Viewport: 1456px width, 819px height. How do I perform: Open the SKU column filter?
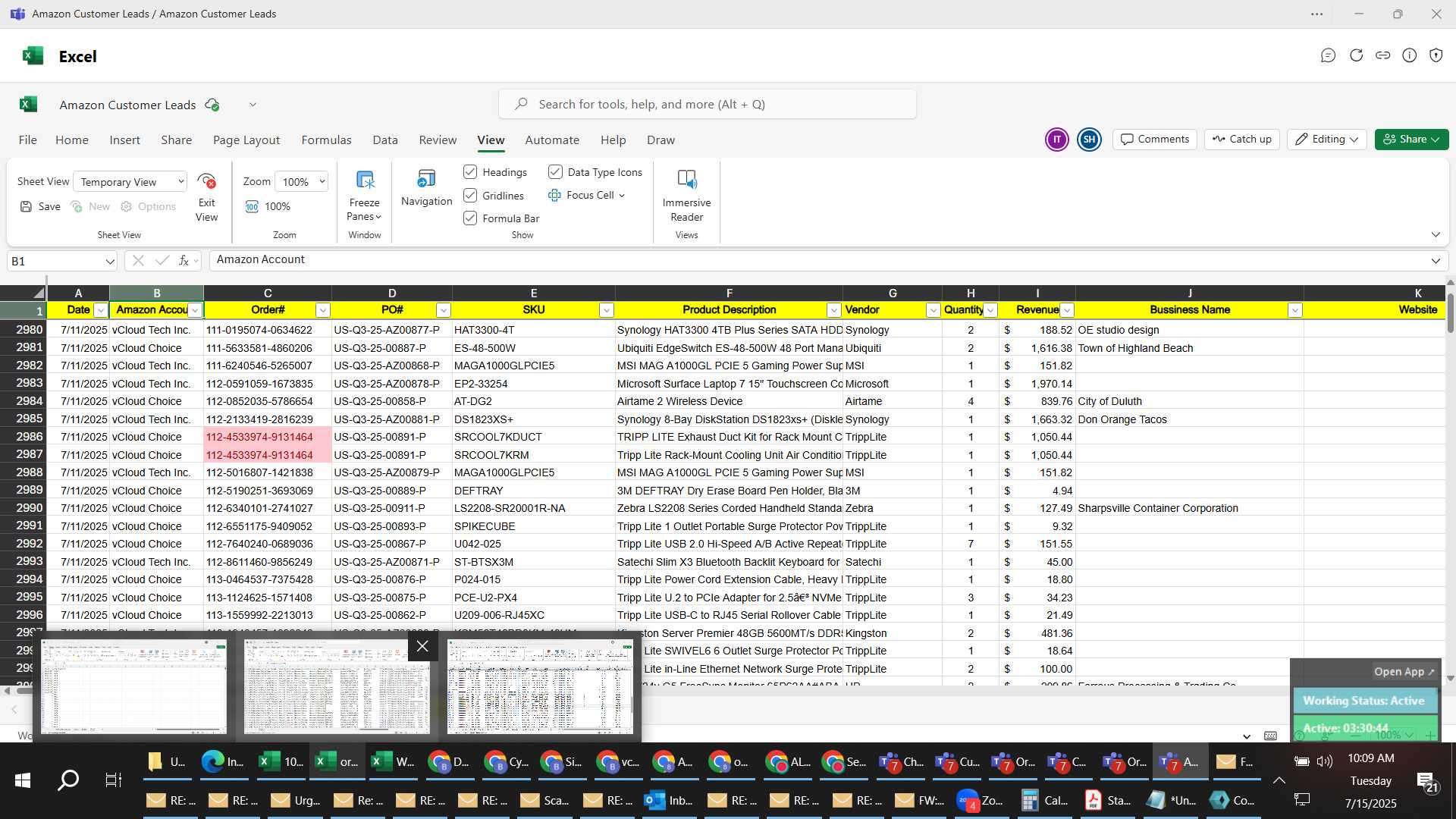(x=606, y=310)
